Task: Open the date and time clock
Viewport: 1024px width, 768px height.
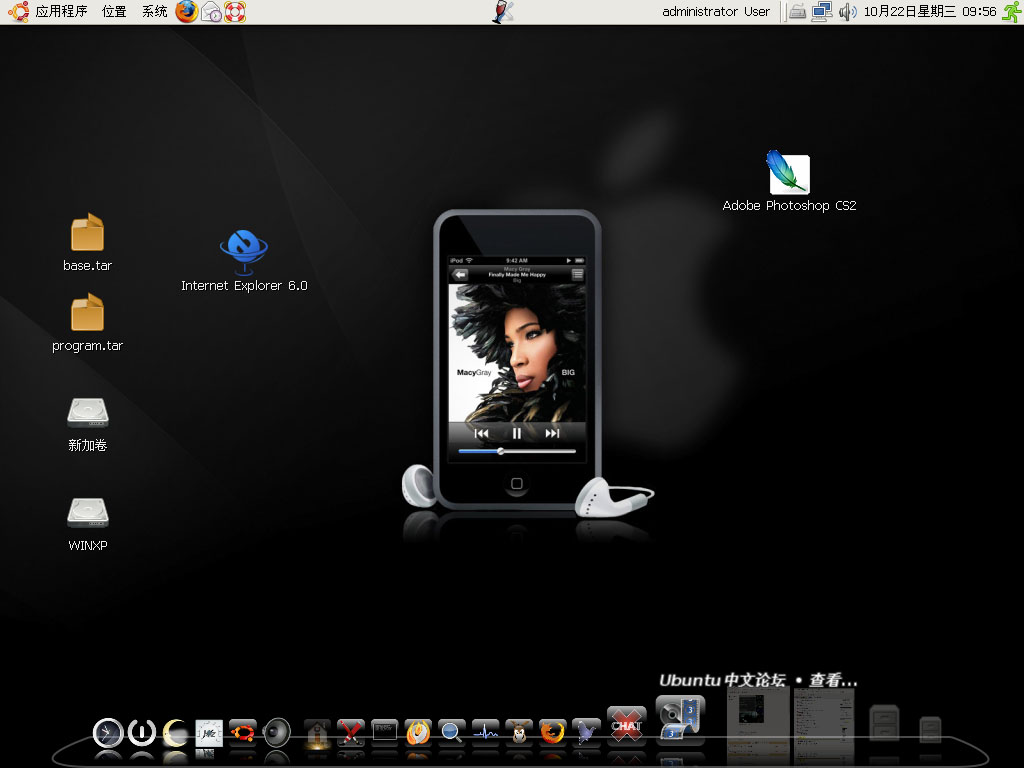Action: [930, 12]
